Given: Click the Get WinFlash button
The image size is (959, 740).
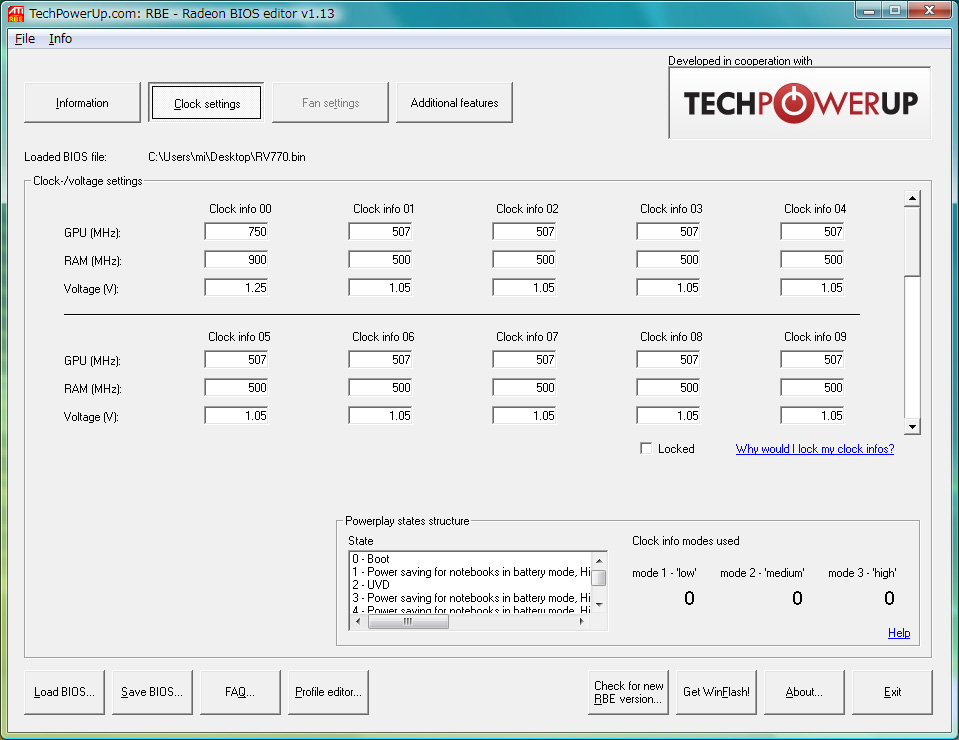Looking at the screenshot, I should [x=716, y=692].
